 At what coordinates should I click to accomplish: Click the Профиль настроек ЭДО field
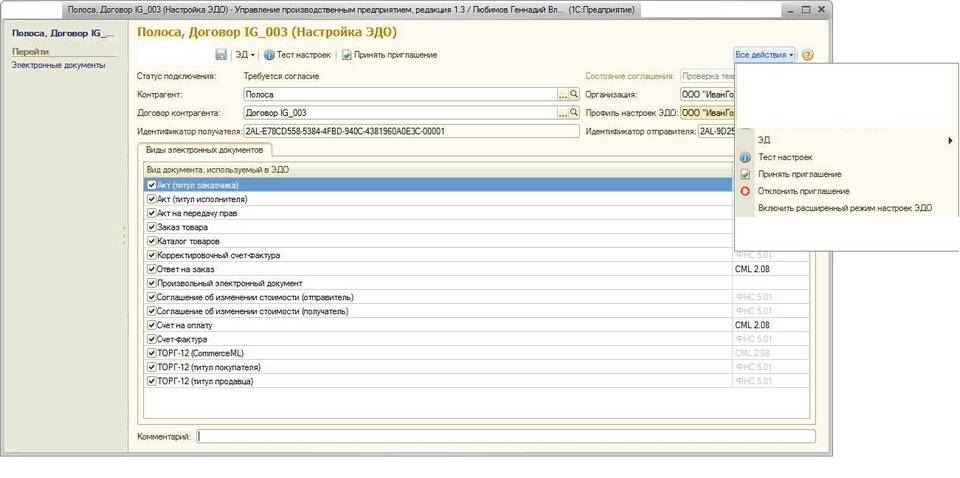click(x=707, y=113)
